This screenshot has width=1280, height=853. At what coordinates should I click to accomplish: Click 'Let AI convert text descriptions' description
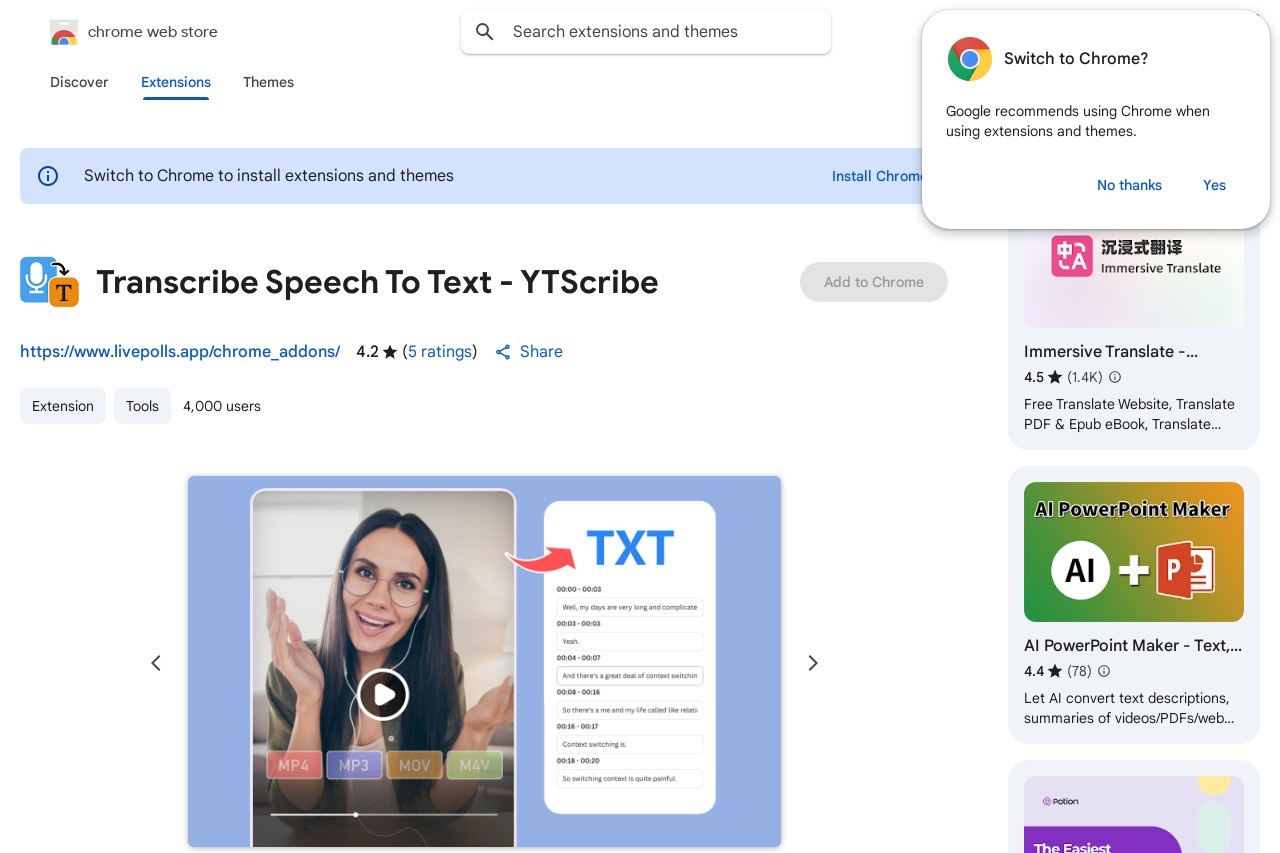pyautogui.click(x=1127, y=708)
